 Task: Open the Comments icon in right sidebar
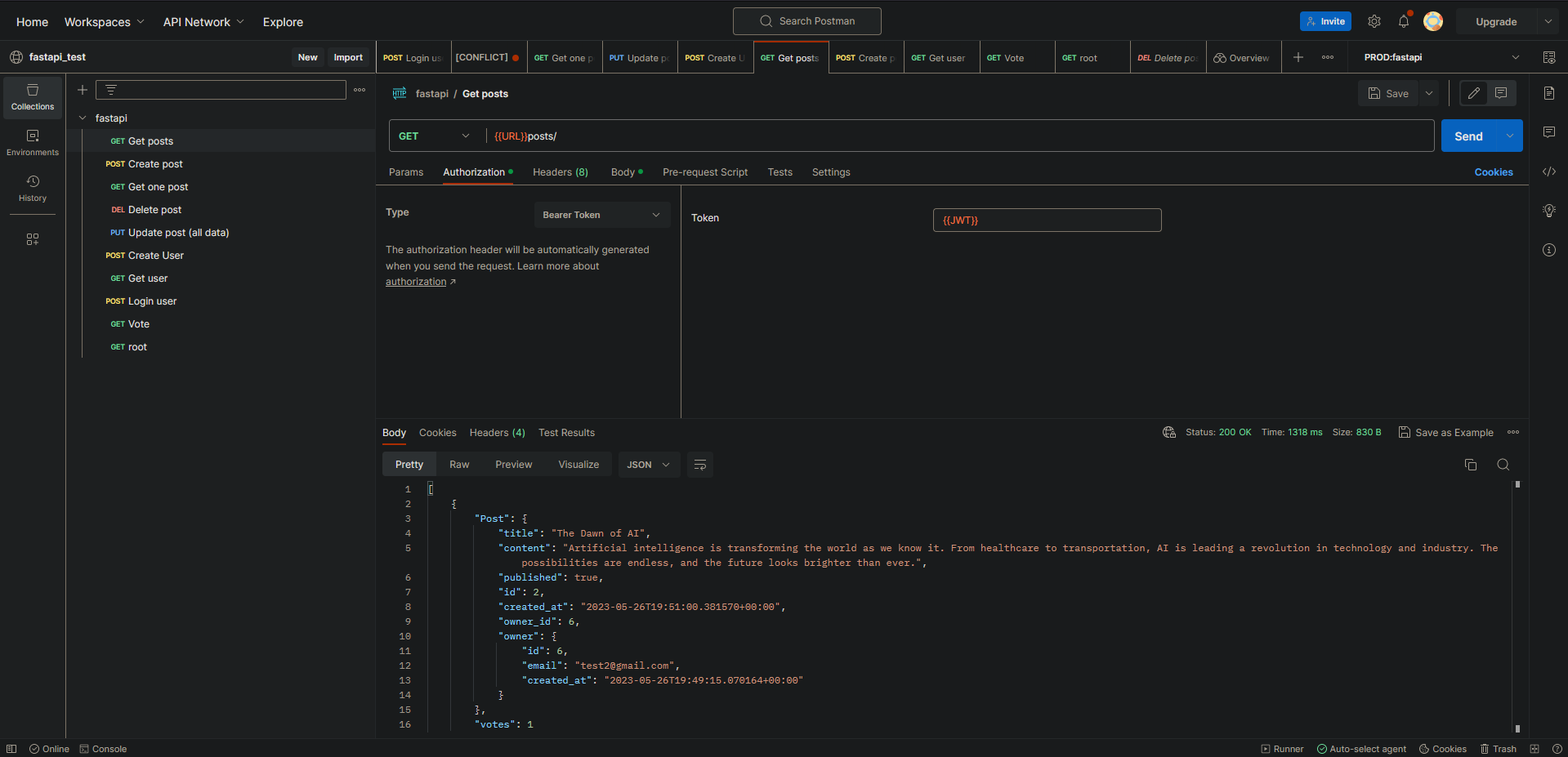[1549, 132]
